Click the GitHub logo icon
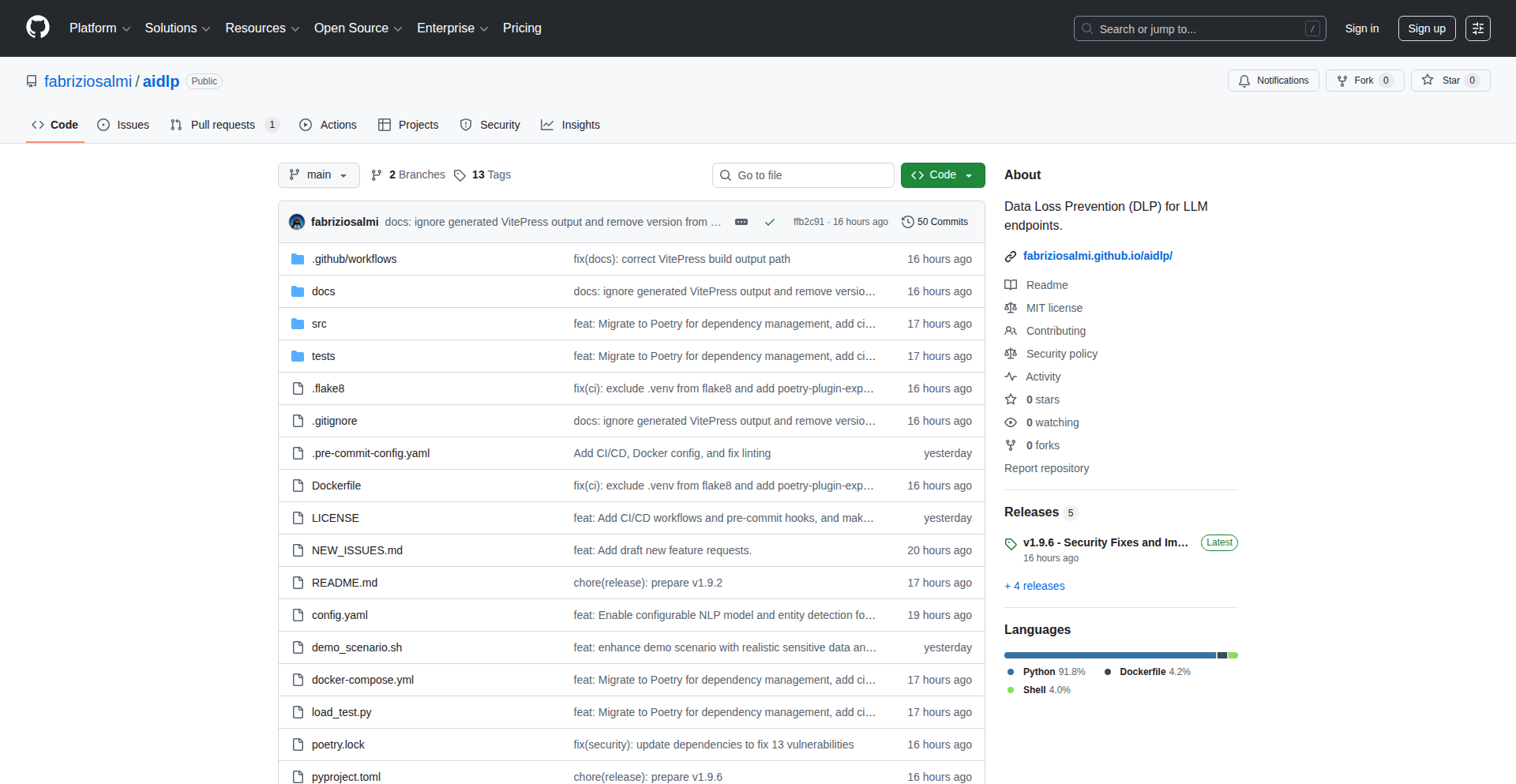 38,28
